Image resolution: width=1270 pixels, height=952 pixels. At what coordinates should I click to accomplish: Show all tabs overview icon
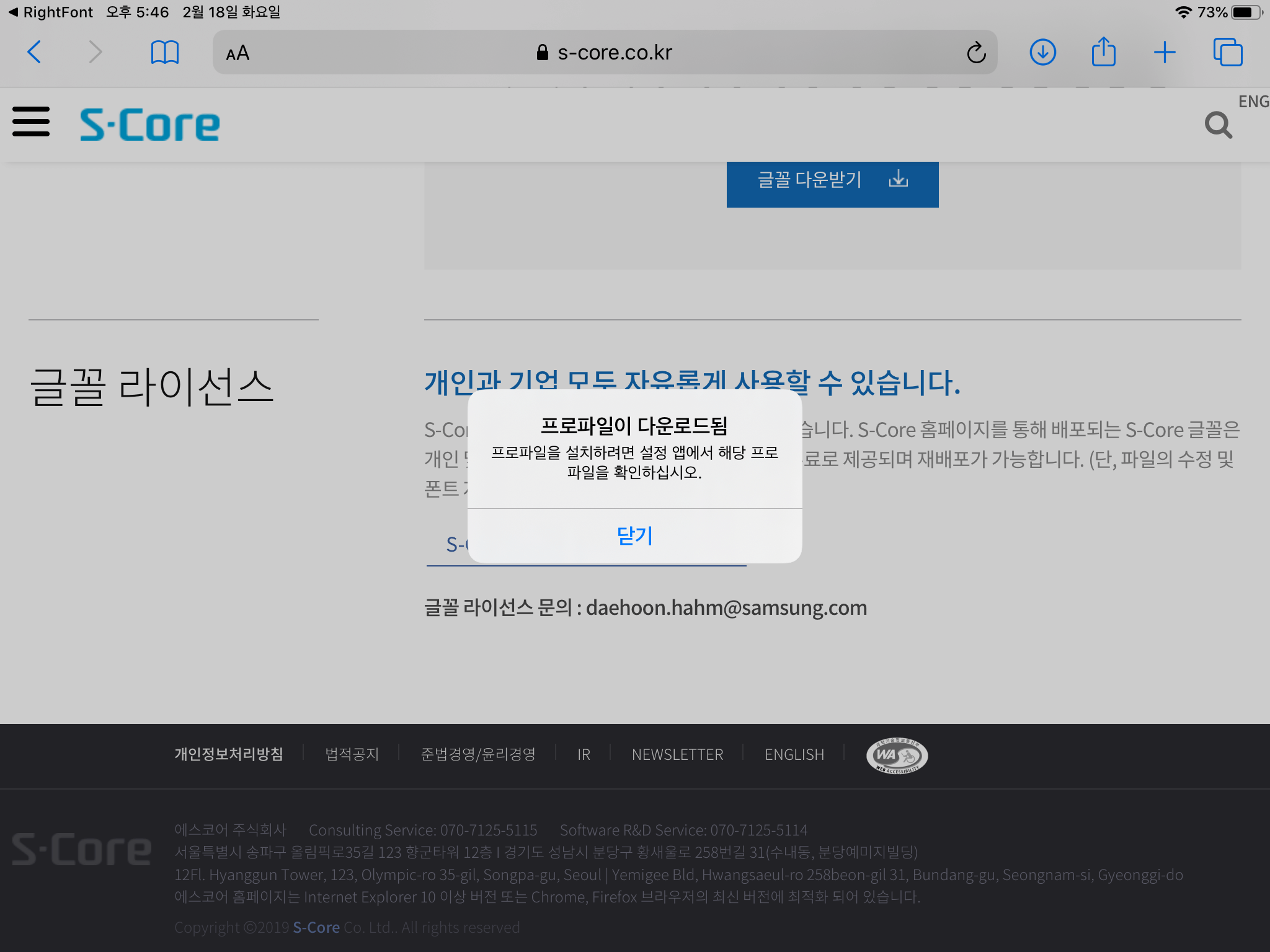pyautogui.click(x=1227, y=52)
